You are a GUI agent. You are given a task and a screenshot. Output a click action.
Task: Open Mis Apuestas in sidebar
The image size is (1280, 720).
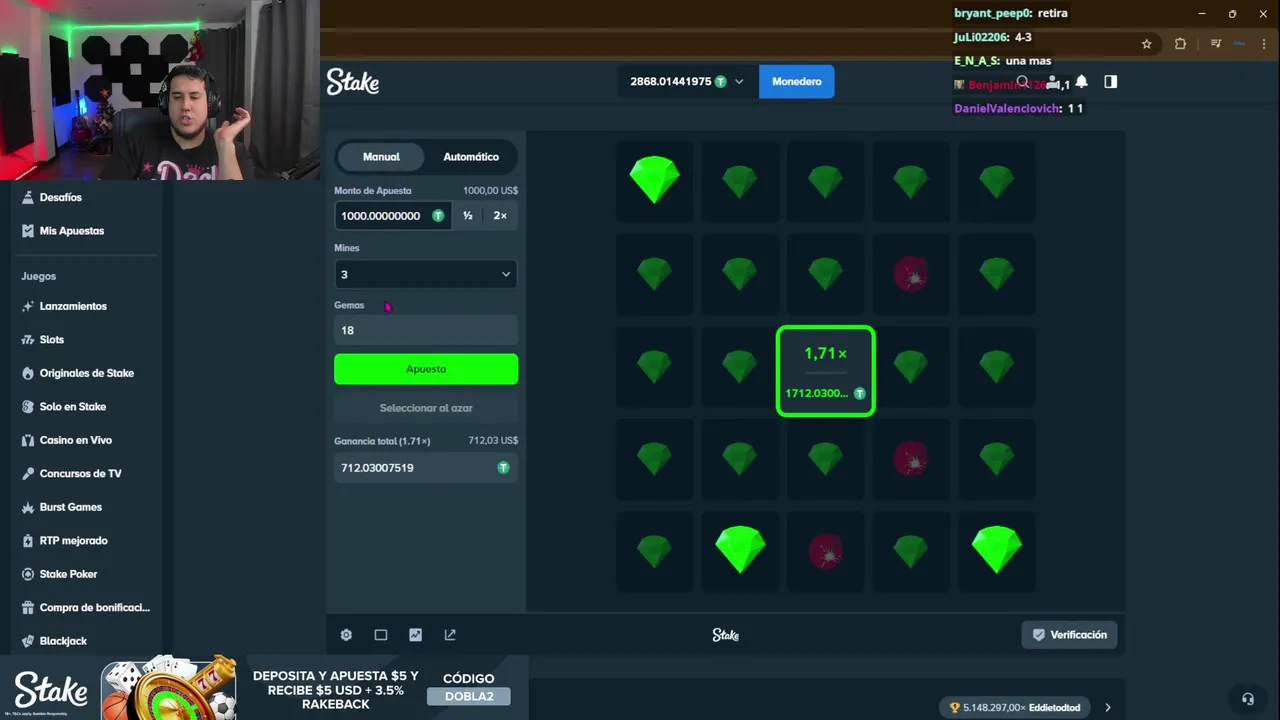(71, 231)
